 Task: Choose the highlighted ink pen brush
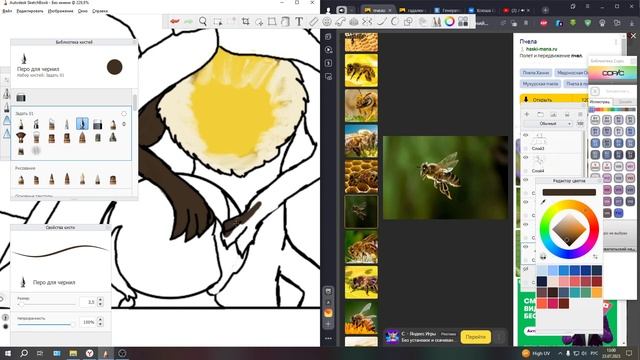[x=82, y=124]
